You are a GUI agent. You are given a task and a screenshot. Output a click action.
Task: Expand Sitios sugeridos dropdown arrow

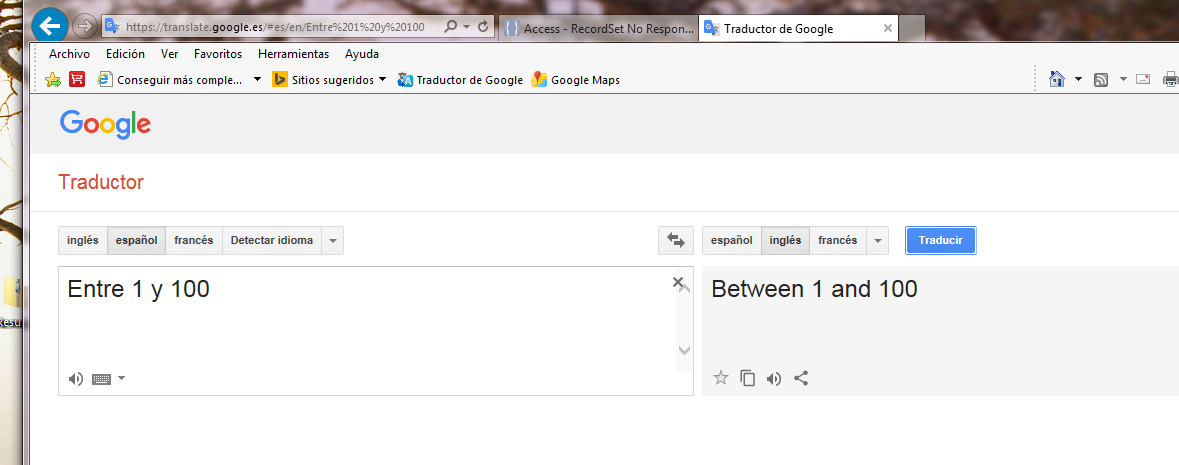point(382,80)
